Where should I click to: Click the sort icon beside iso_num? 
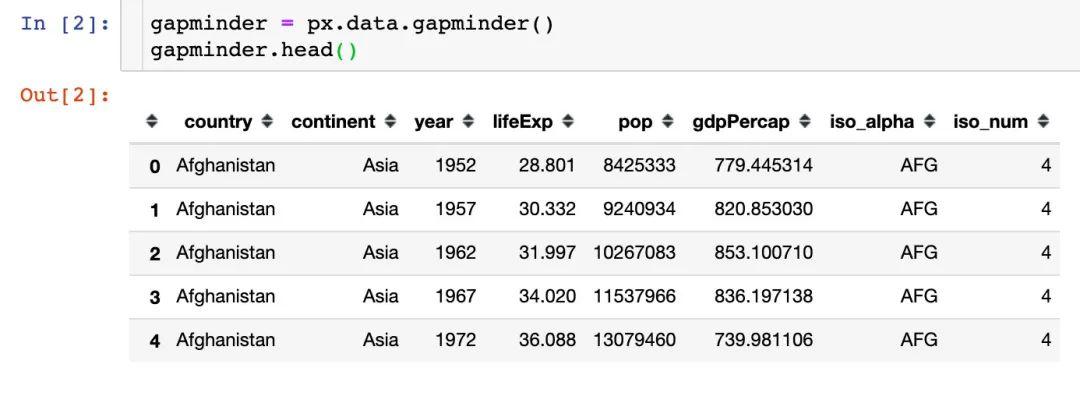click(x=1043, y=122)
